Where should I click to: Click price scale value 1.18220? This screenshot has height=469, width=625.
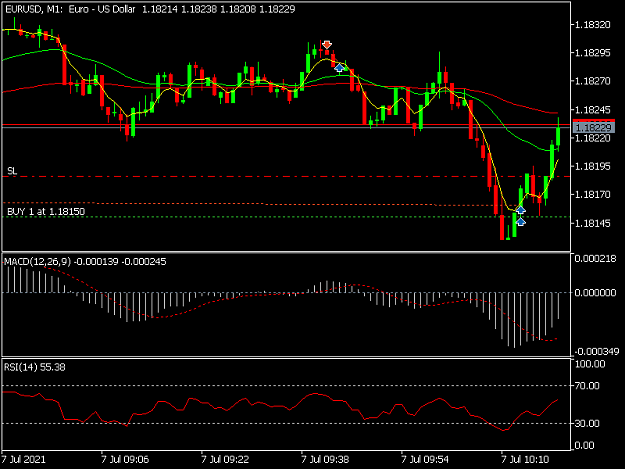pyautogui.click(x=593, y=138)
